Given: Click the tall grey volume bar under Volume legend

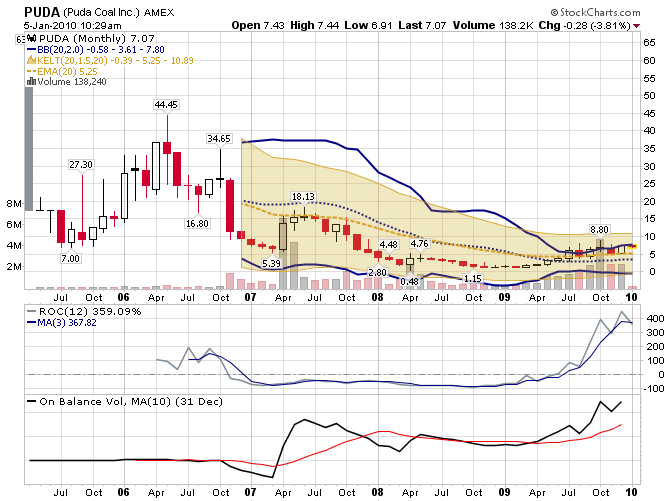Looking at the screenshot, I should (29, 149).
